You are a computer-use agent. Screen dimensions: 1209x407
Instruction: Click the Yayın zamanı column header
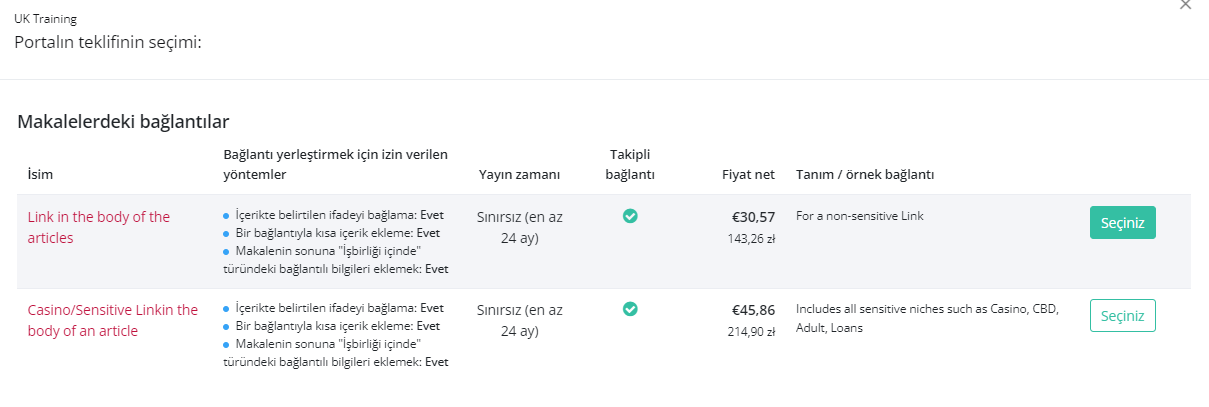pos(519,175)
